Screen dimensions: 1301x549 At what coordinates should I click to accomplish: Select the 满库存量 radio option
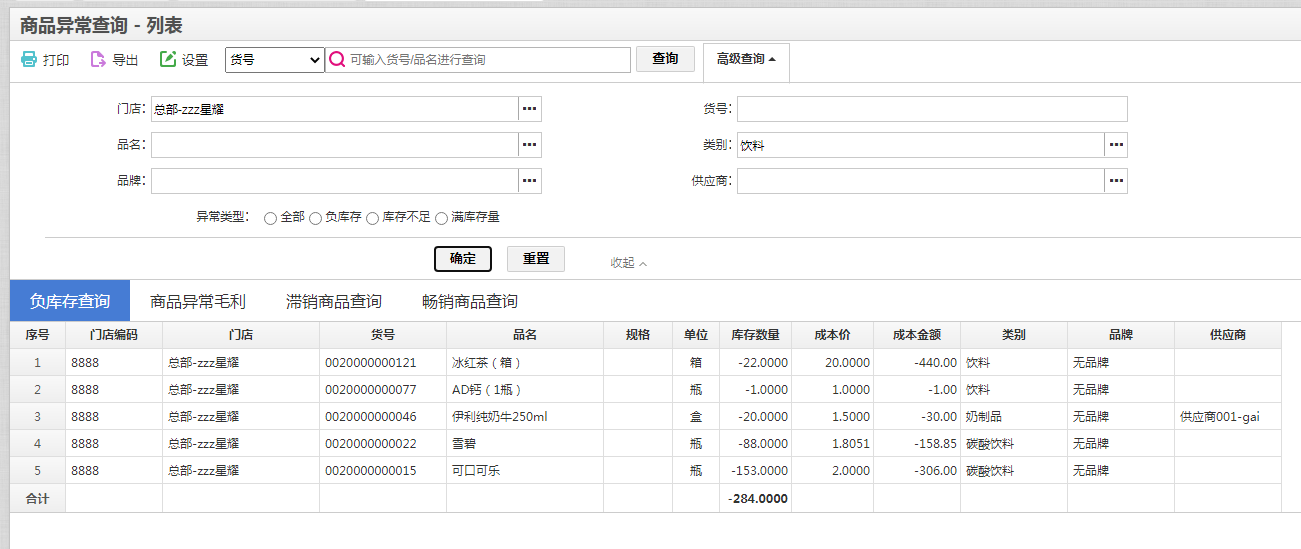[441, 218]
